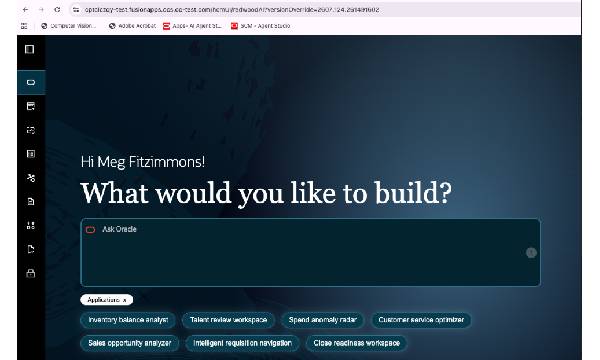Select the Spend anomaly radar suggestion
Image resolution: width=600 pixels, height=360 pixels.
[x=323, y=320]
